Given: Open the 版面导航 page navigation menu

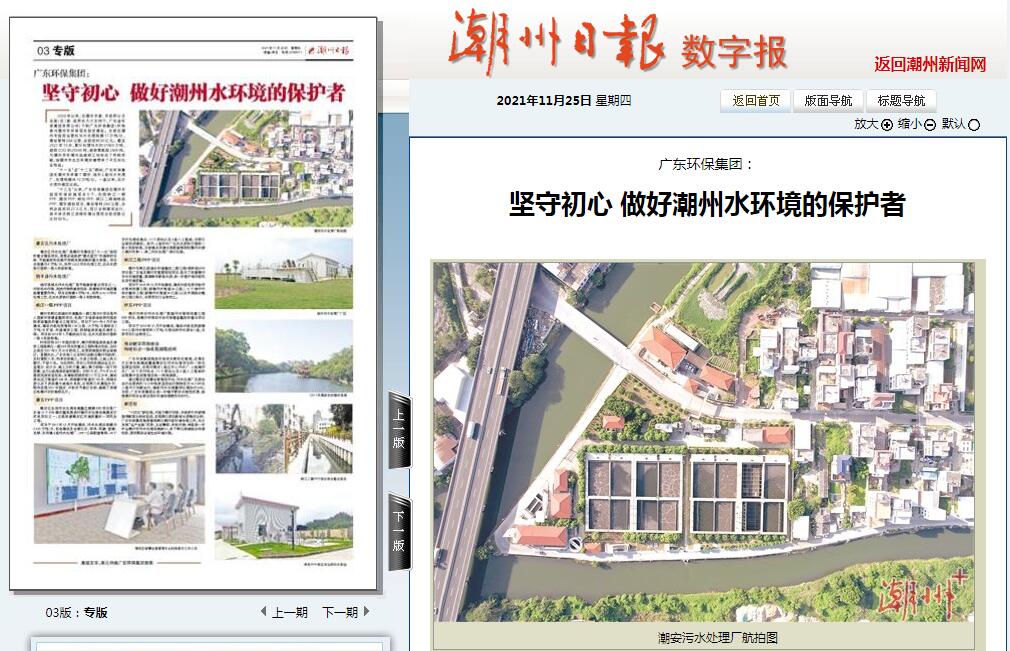Looking at the screenshot, I should (828, 100).
